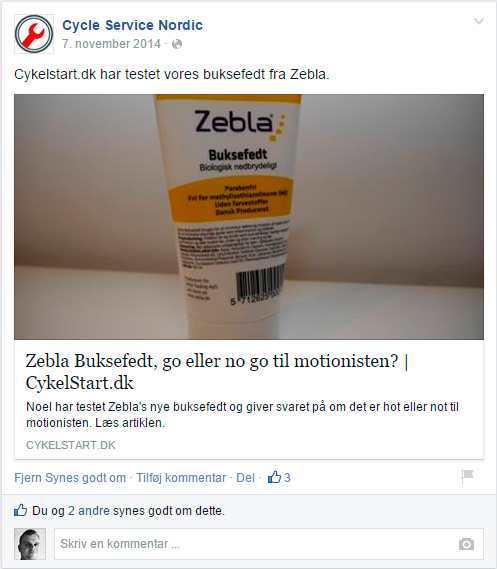Click the 'Del' share link

click(x=246, y=478)
